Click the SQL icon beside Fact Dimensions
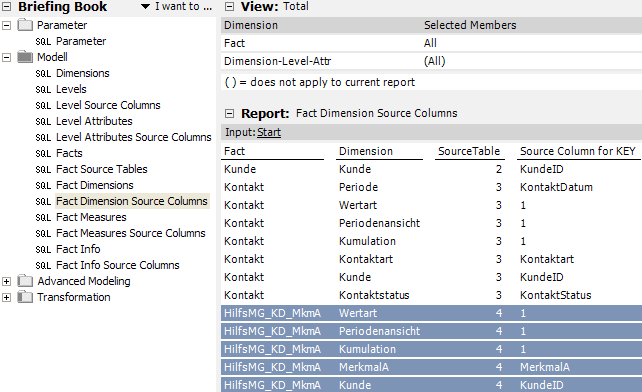642x392 pixels. (x=43, y=186)
